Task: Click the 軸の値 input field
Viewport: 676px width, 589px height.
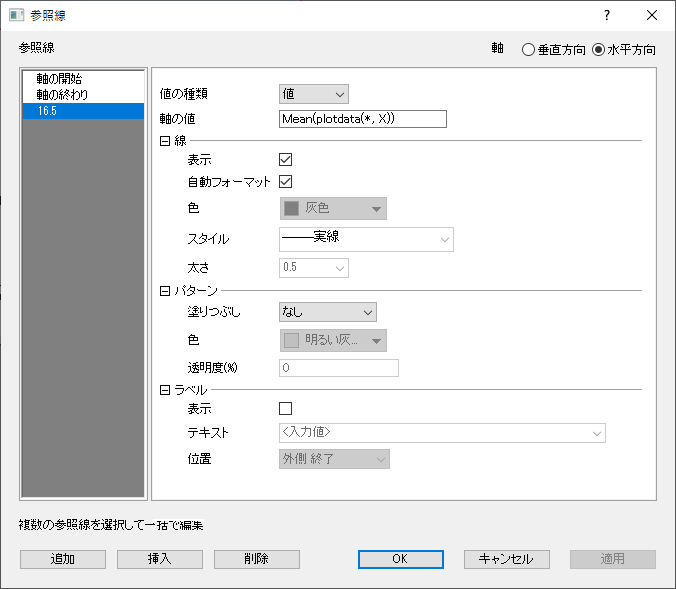Action: (x=363, y=119)
